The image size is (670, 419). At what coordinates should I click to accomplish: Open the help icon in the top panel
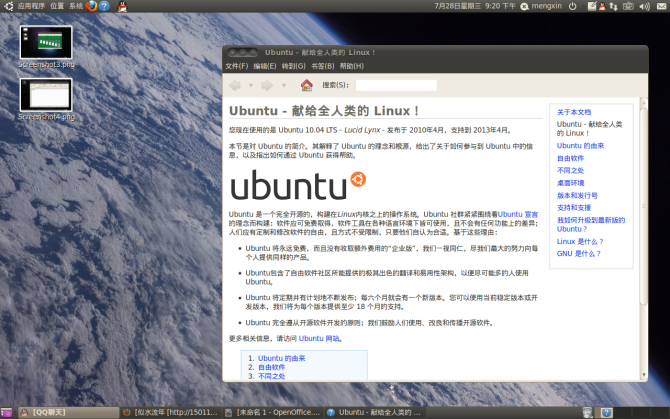(x=104, y=6)
